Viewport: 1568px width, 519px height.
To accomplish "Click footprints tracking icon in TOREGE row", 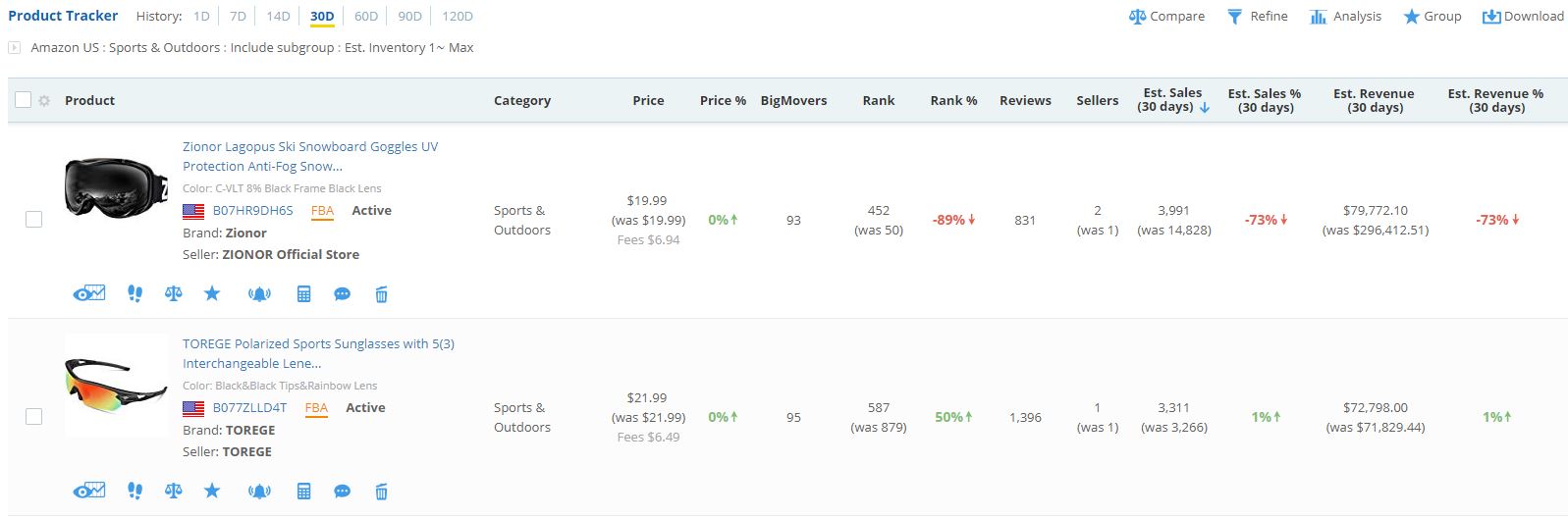I will point(135,491).
